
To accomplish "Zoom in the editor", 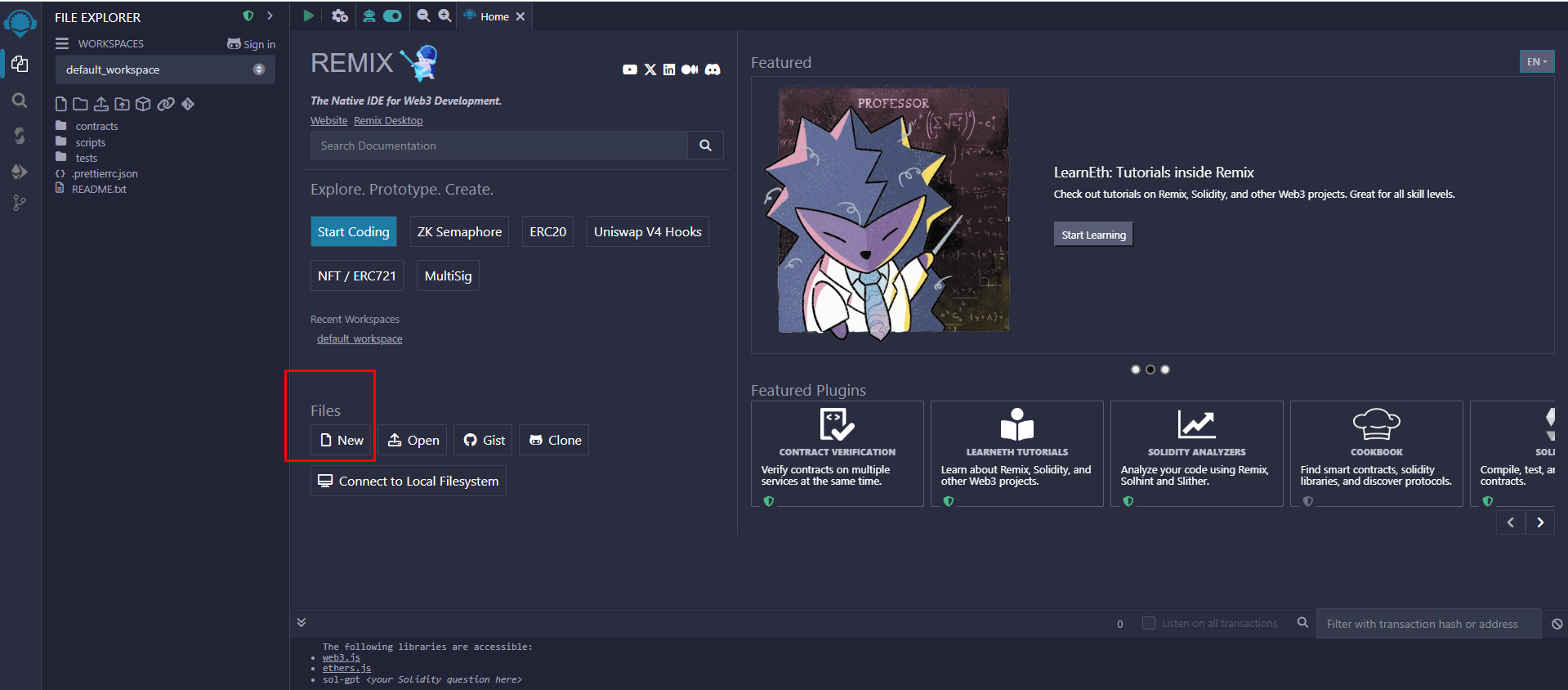I will click(x=444, y=16).
